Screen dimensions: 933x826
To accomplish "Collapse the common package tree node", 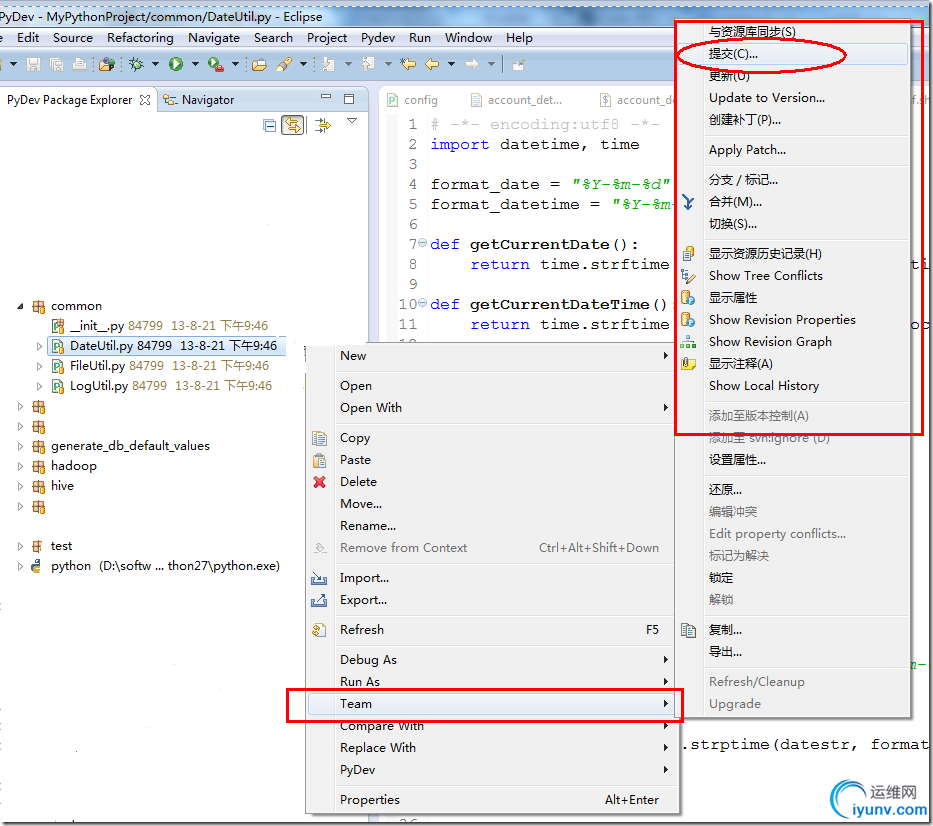I will (x=21, y=306).
